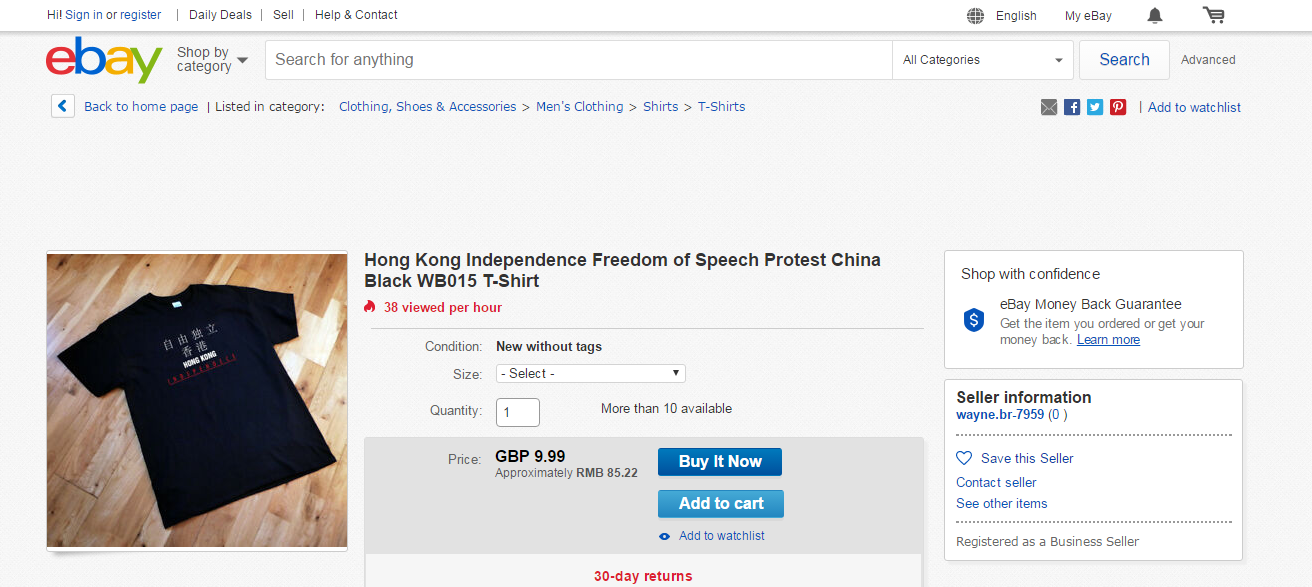The width and height of the screenshot is (1312, 587).
Task: Click the Buy It Now button
Action: (720, 462)
